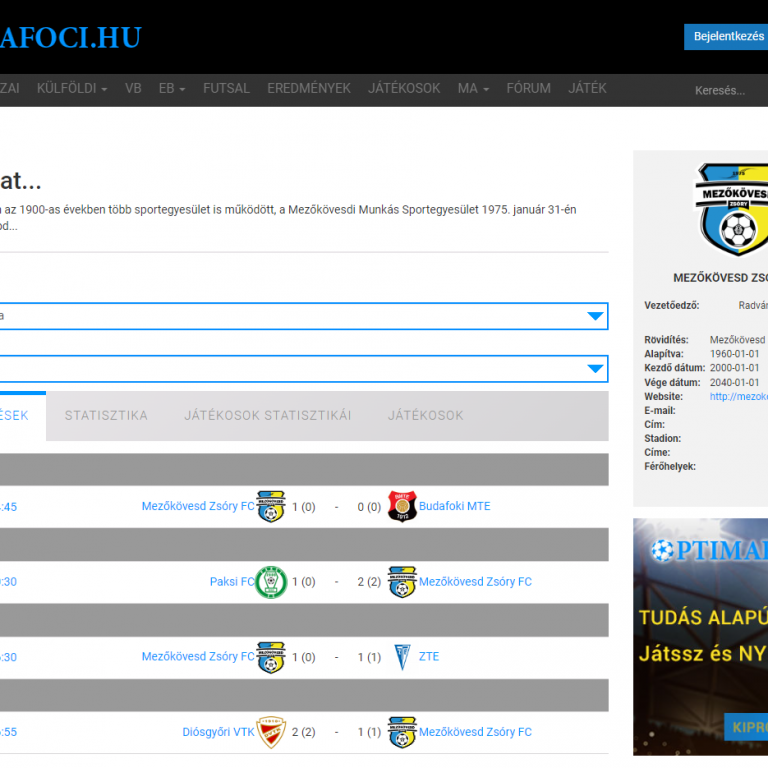
Task: Click Mezőkövesd crest in the Budafoki match row
Action: click(x=271, y=506)
